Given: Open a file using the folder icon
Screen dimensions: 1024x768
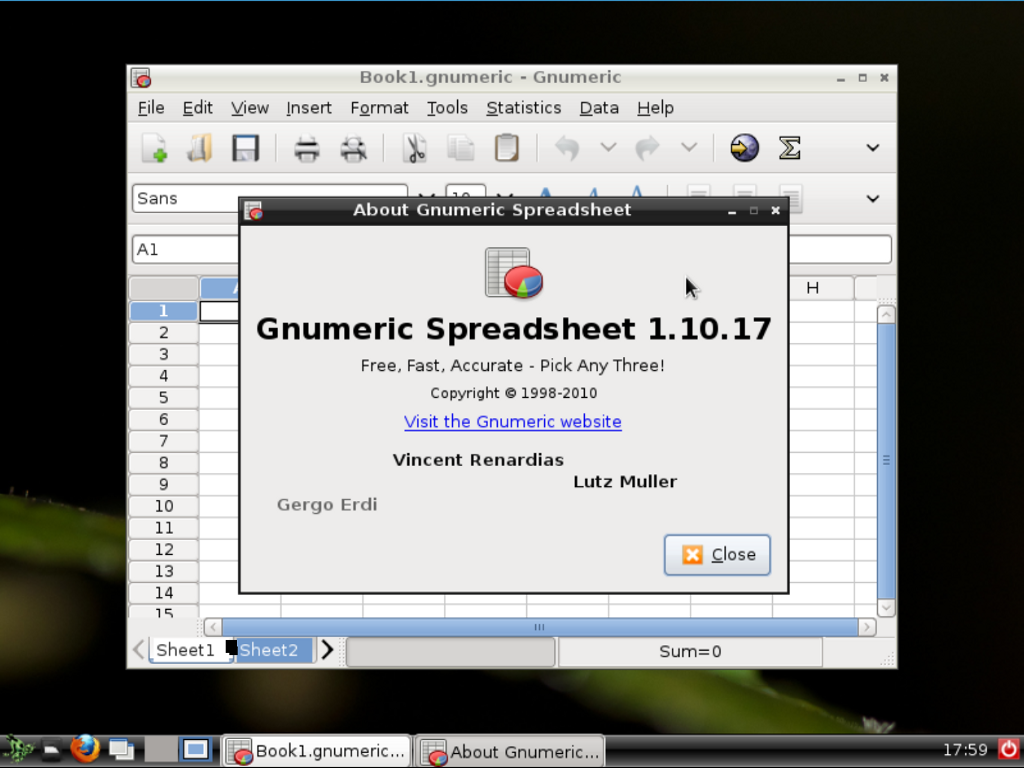Looking at the screenshot, I should [x=200, y=148].
